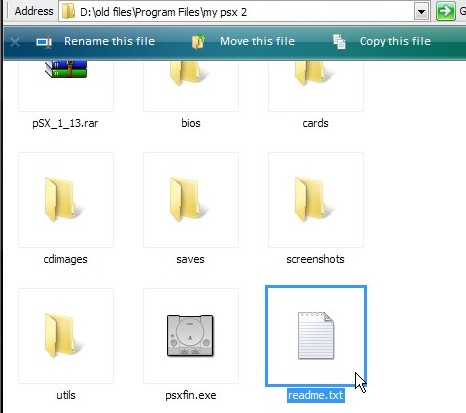Viewport: 466px width, 413px height.
Task: Click the Move this file link
Action: coord(257,41)
